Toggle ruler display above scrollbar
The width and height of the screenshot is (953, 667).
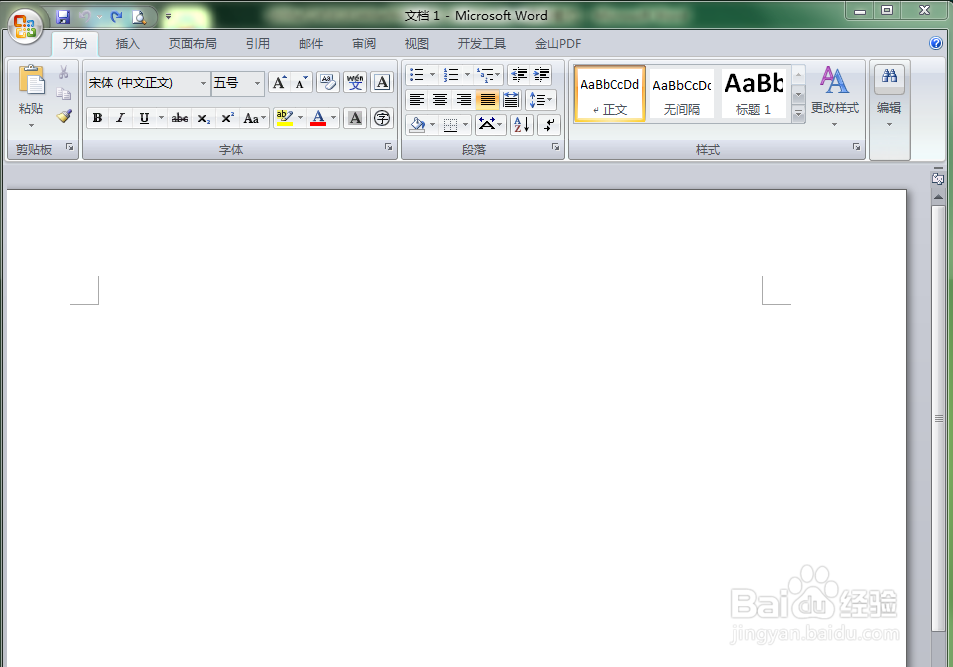pyautogui.click(x=938, y=178)
